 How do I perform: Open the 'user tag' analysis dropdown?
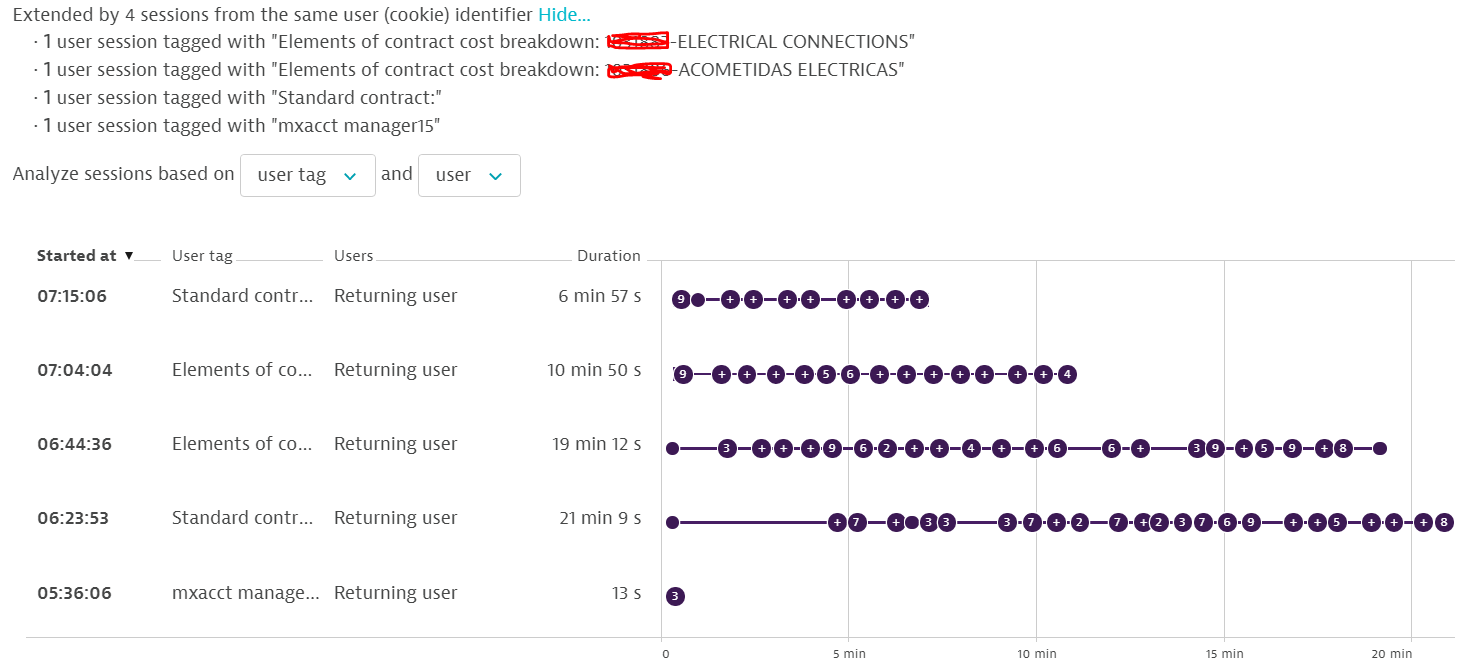[307, 175]
